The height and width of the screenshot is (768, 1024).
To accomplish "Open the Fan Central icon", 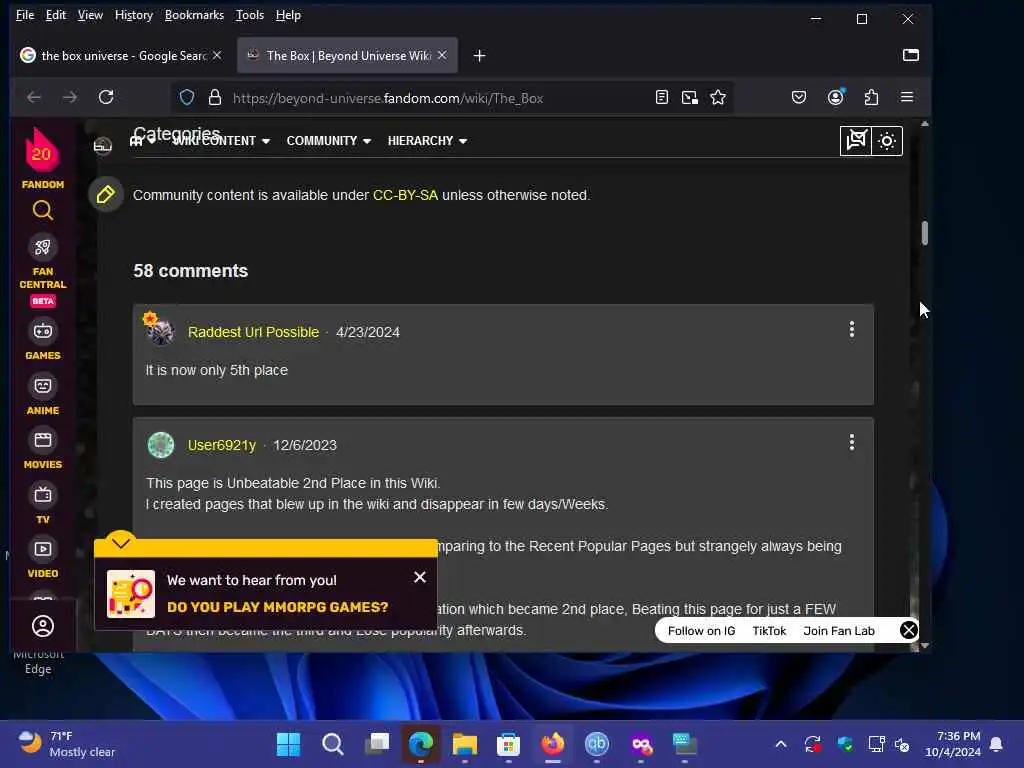I will (x=42, y=248).
